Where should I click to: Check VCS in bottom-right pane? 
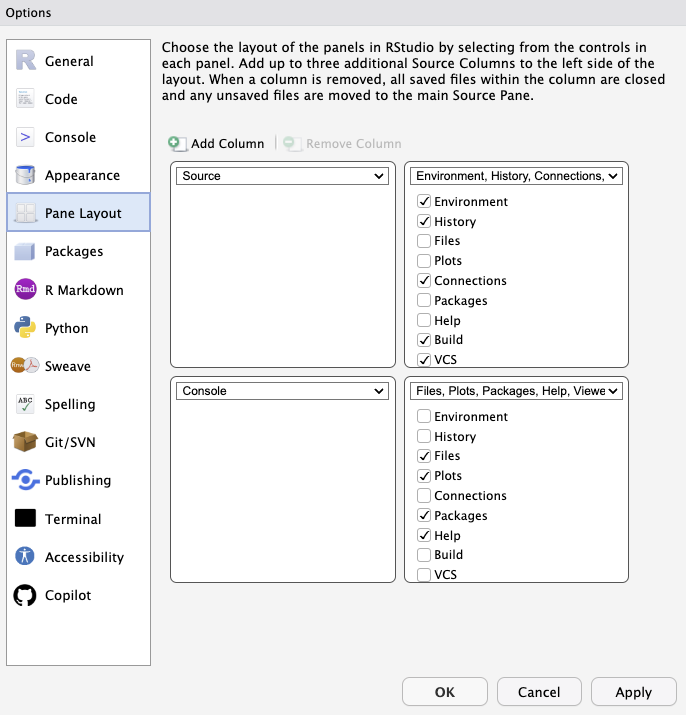pyautogui.click(x=424, y=574)
